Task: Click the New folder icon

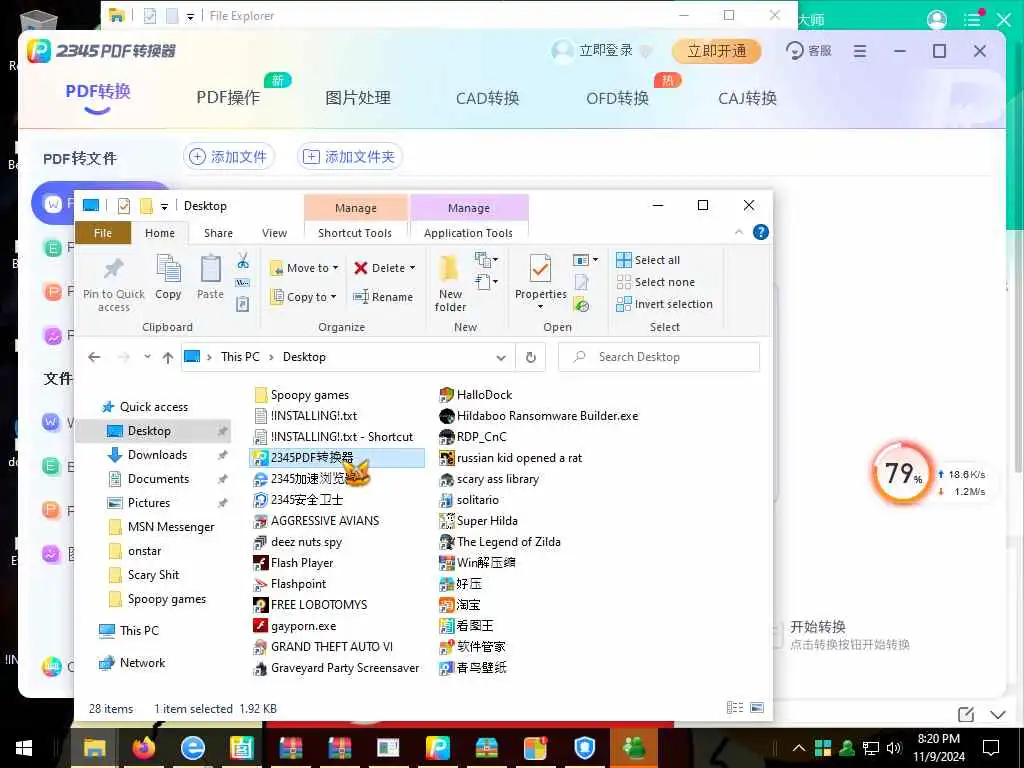Action: [x=449, y=270]
